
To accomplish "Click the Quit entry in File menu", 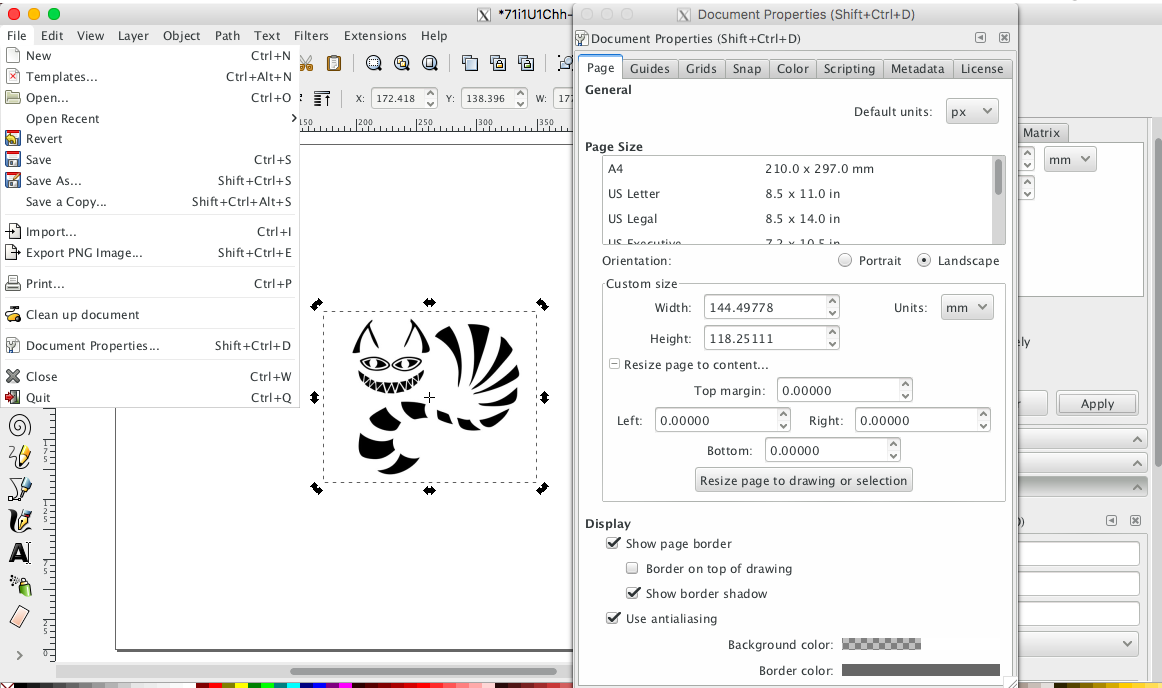I will (x=150, y=397).
